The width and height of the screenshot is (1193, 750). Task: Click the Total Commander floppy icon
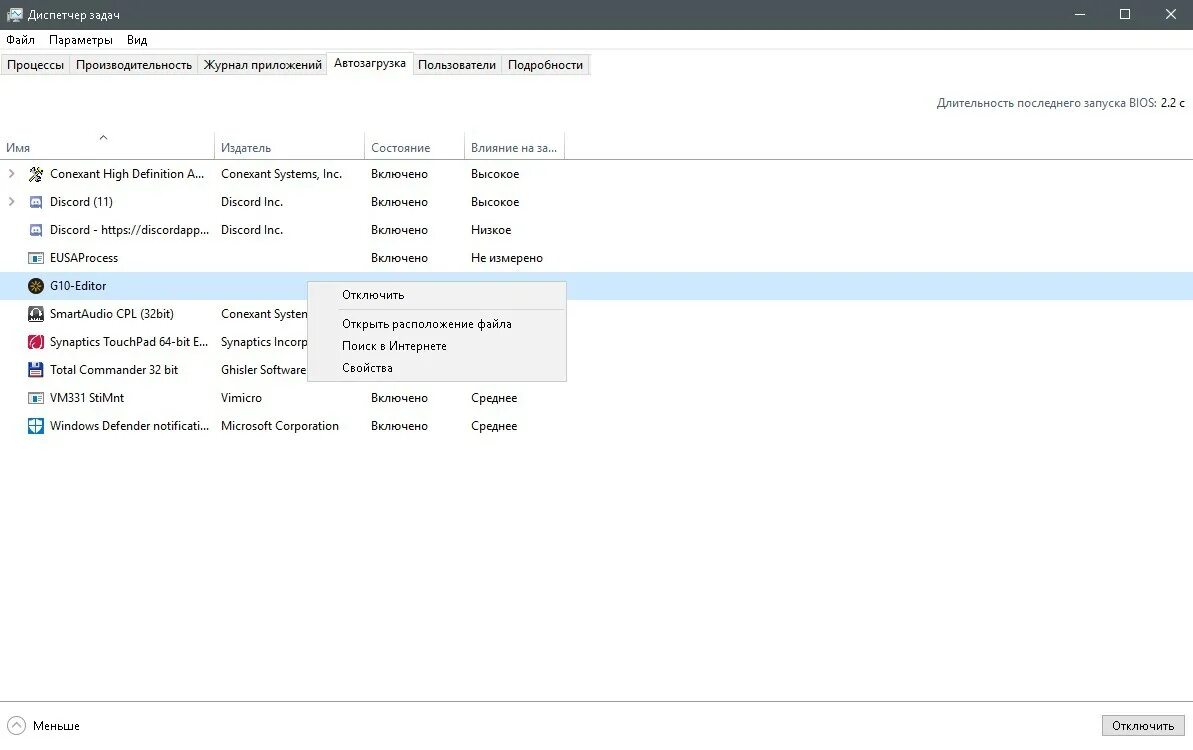click(36, 370)
